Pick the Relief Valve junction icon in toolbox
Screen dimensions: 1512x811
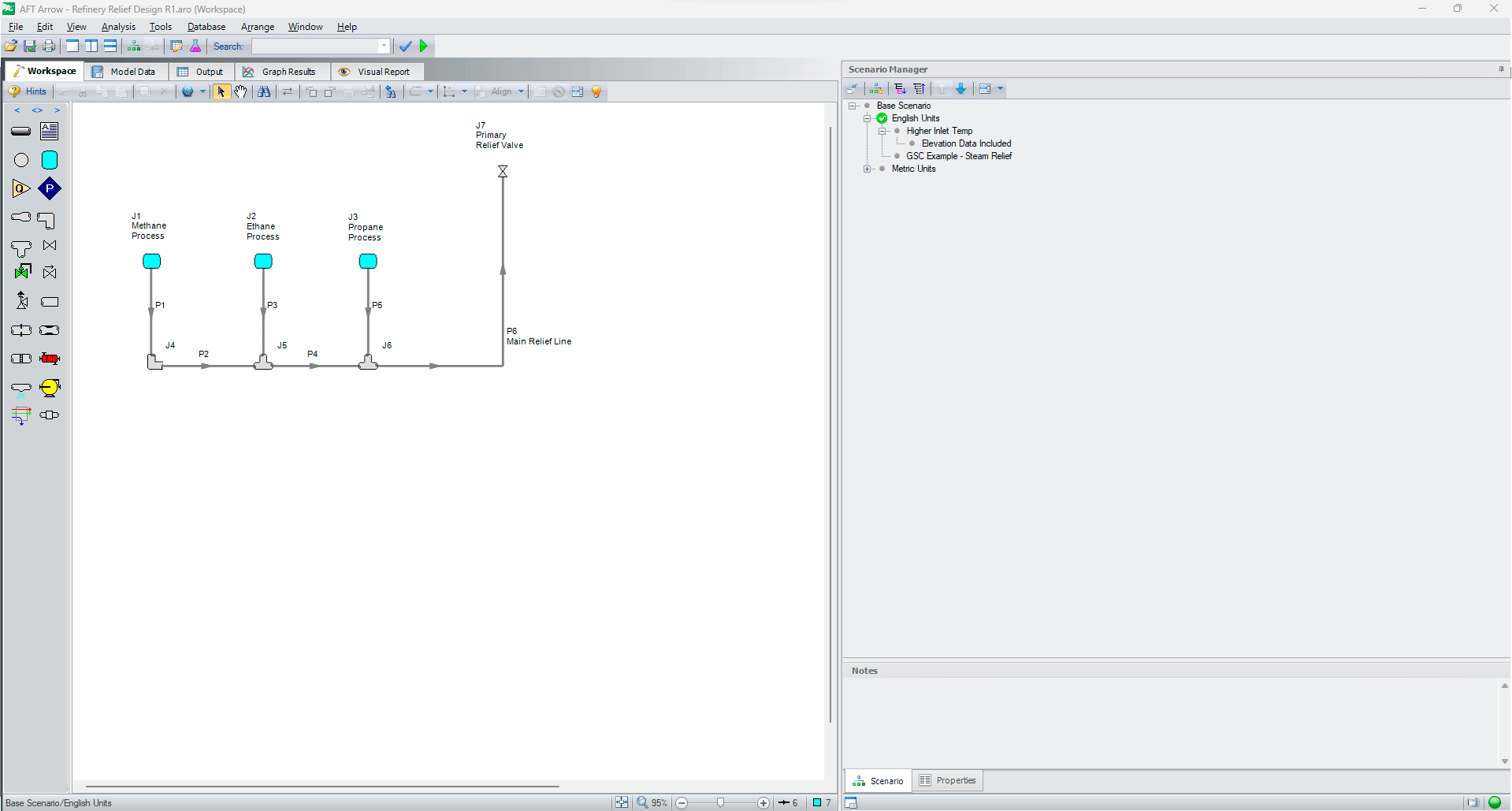(22, 300)
